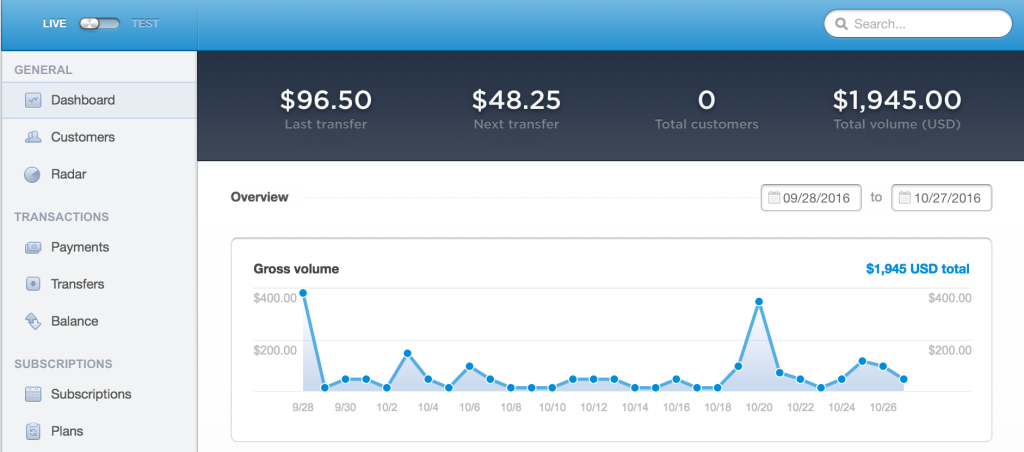Click the Transfers icon in sidebar
Viewport: 1024px width, 452px height.
33,284
